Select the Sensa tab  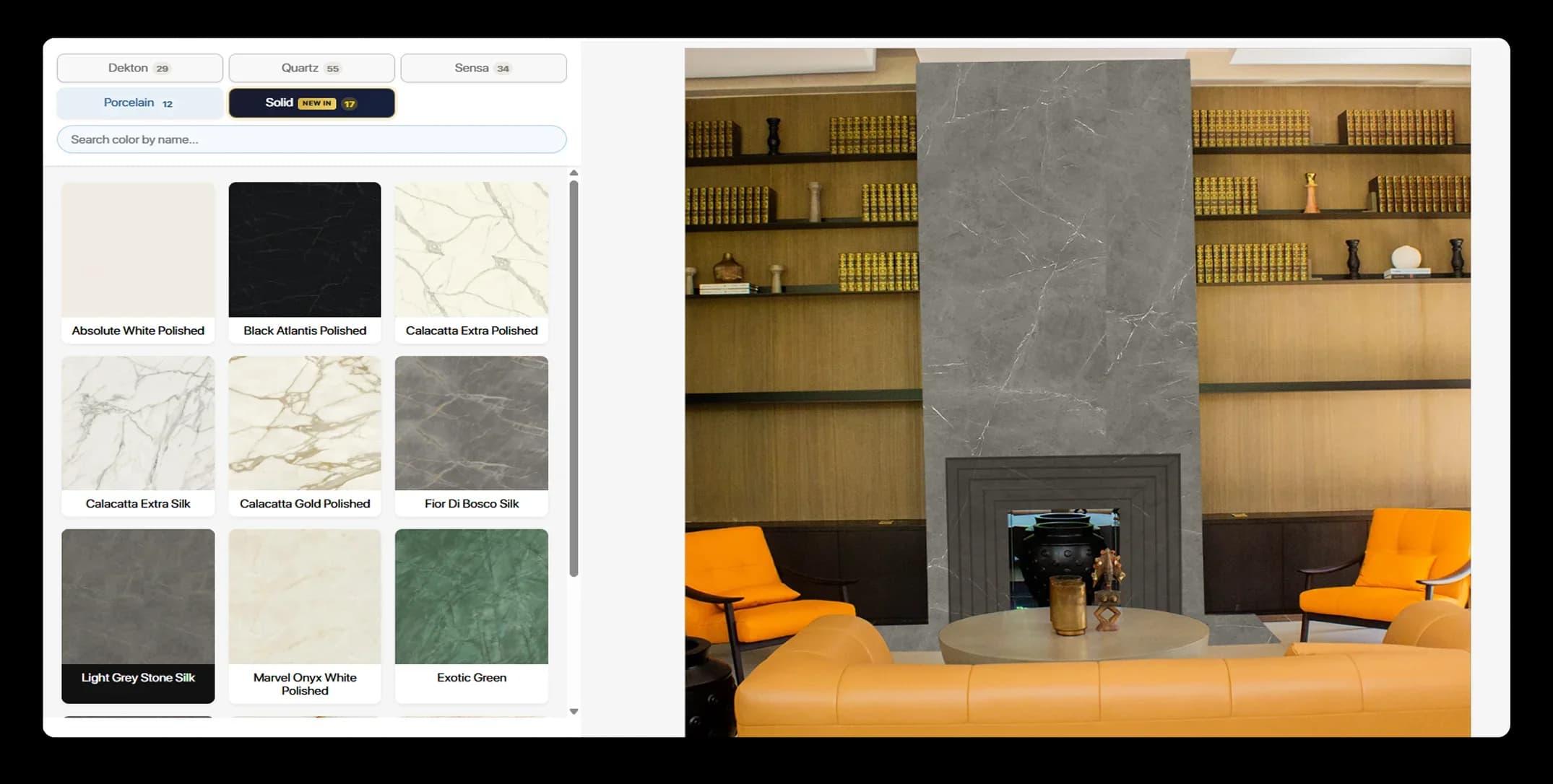click(x=483, y=68)
